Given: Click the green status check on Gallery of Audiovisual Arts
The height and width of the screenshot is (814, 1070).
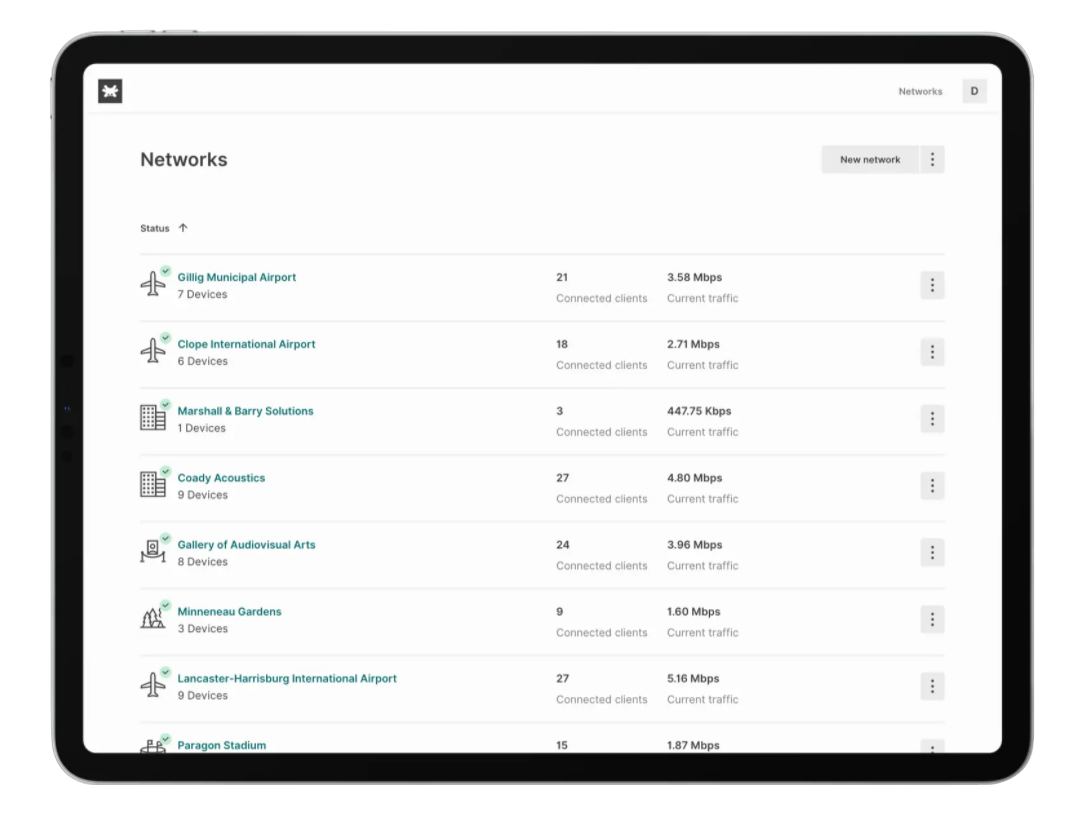Looking at the screenshot, I should (166, 538).
